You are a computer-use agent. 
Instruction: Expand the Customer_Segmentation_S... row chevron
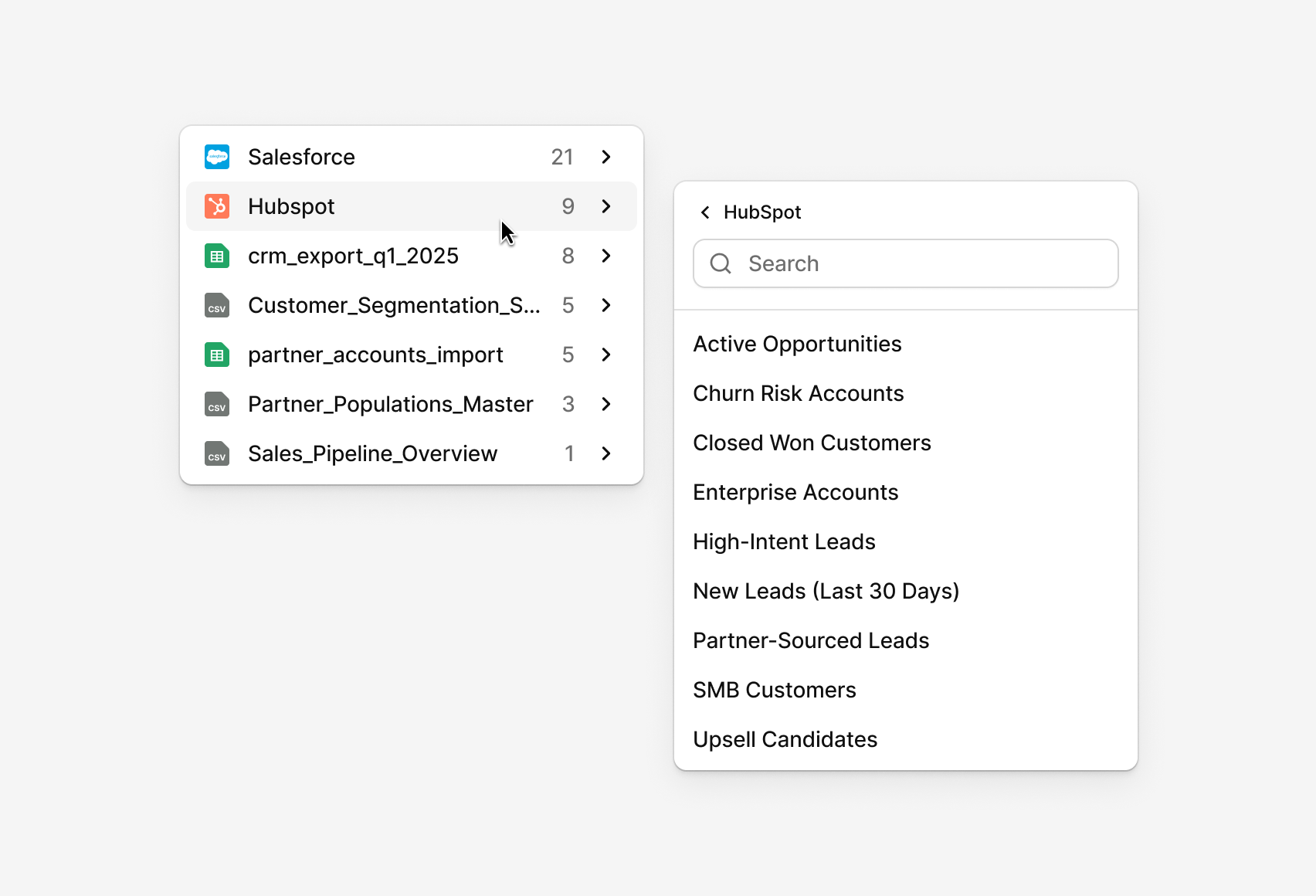(x=606, y=305)
